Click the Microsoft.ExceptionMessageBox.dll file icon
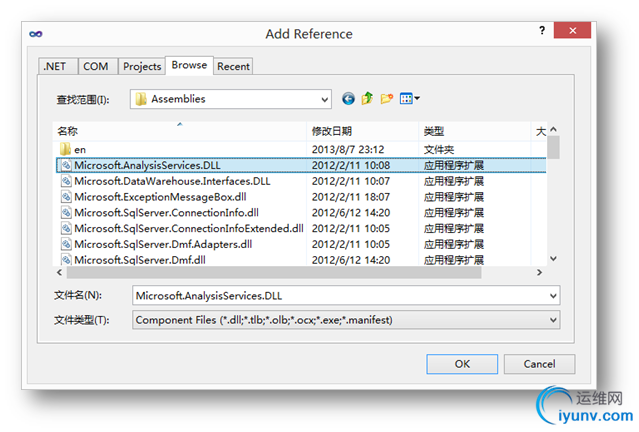This screenshot has width=639, height=432. [x=66, y=197]
